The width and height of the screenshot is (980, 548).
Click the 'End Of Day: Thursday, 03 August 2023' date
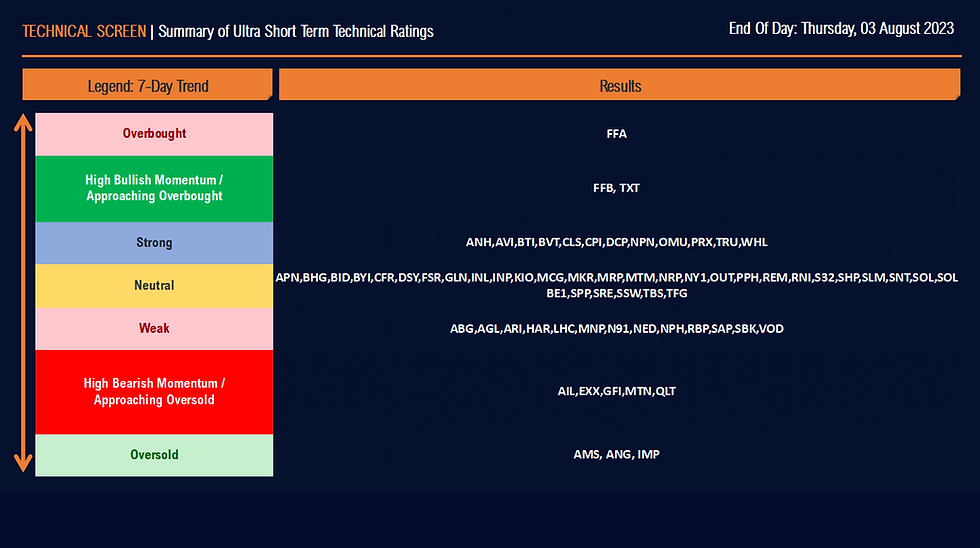tap(841, 29)
